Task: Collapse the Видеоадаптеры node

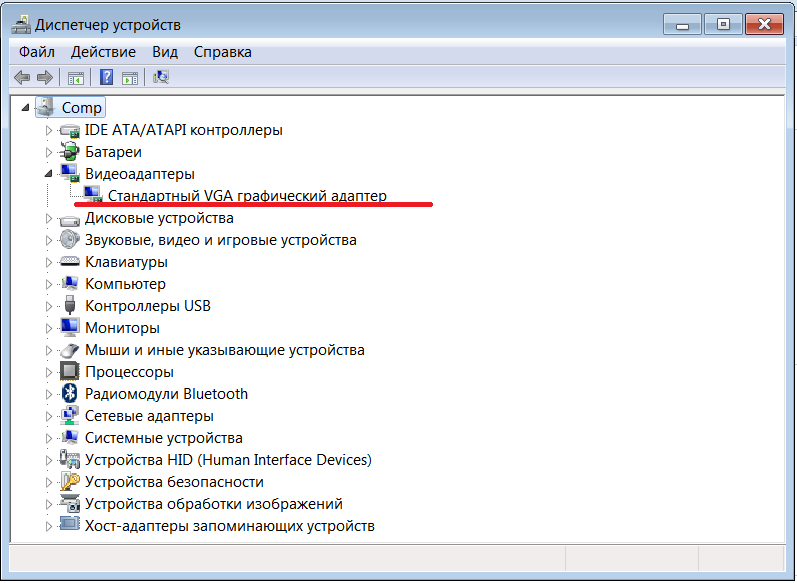Action: (49, 174)
